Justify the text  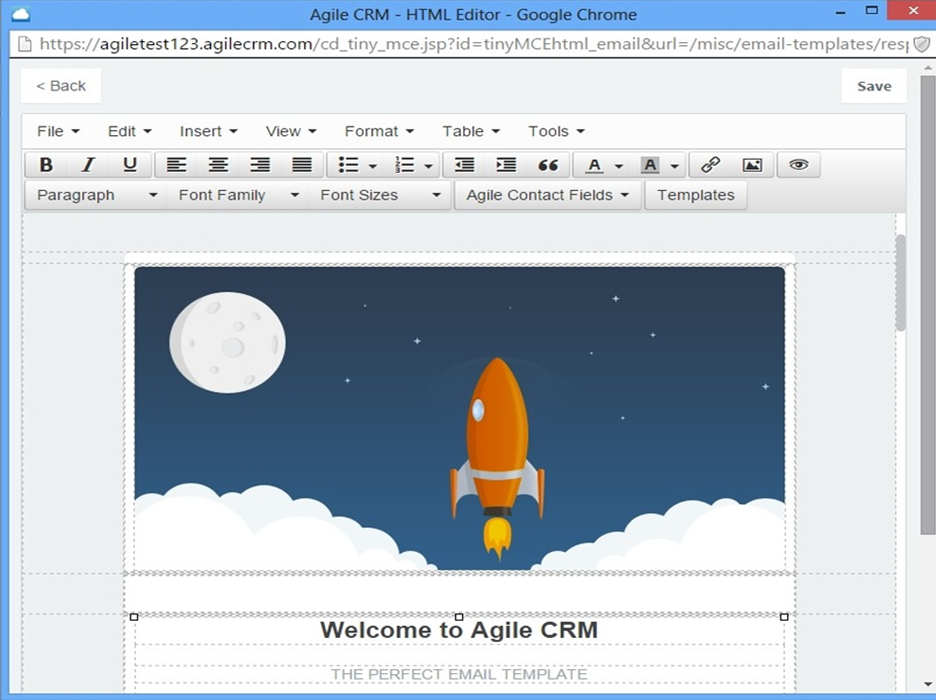pyautogui.click(x=301, y=165)
